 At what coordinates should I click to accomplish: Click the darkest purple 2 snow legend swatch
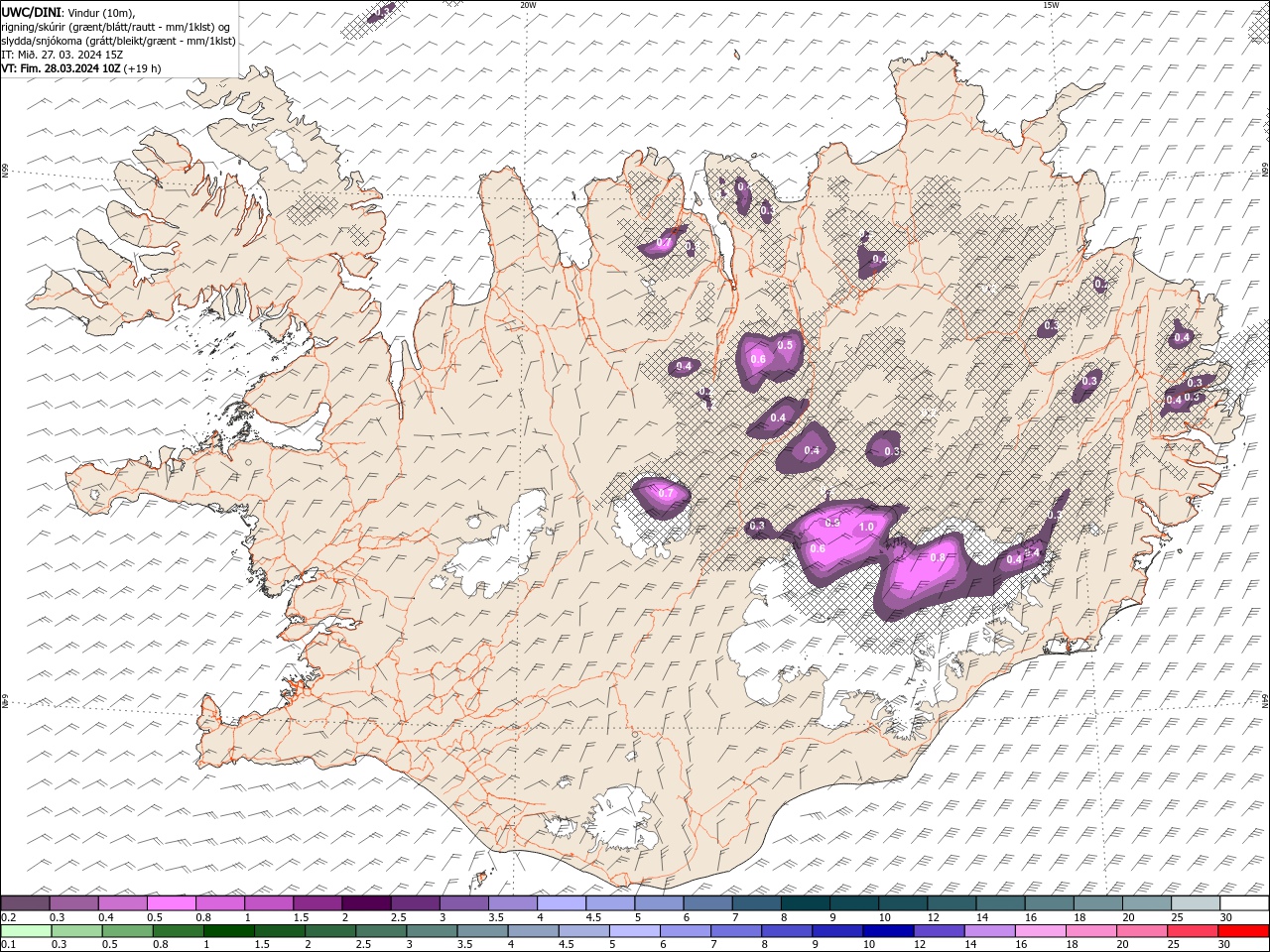pyautogui.click(x=365, y=902)
